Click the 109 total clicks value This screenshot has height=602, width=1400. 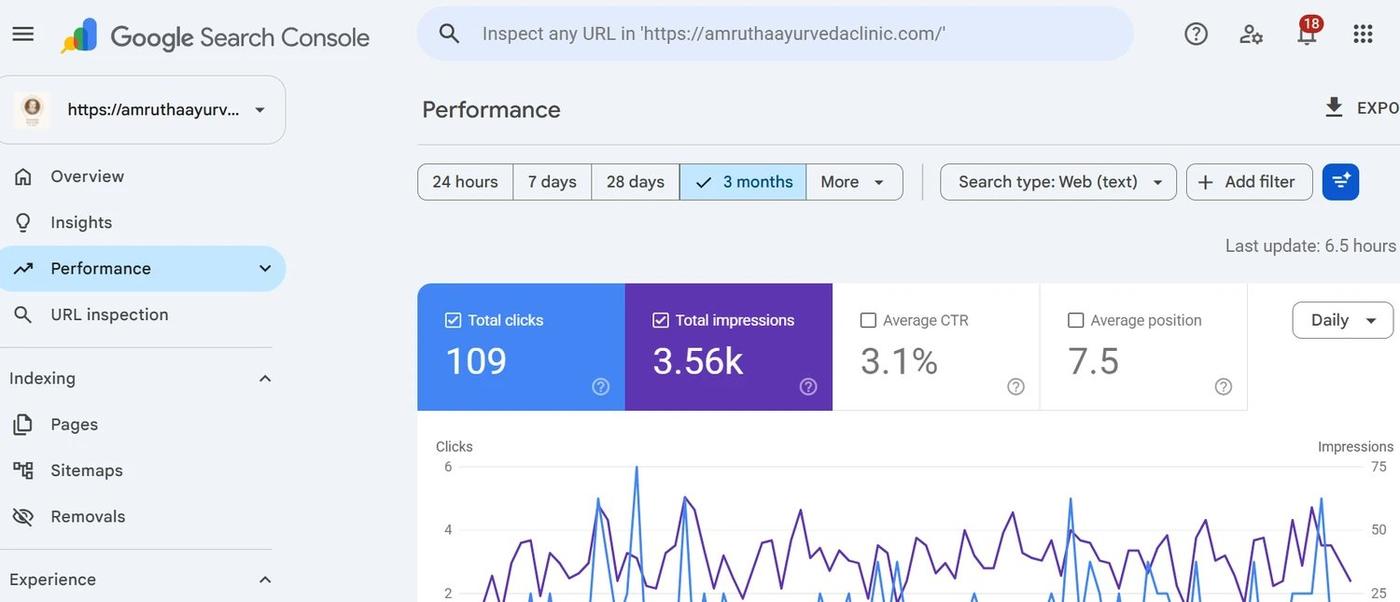(x=476, y=361)
